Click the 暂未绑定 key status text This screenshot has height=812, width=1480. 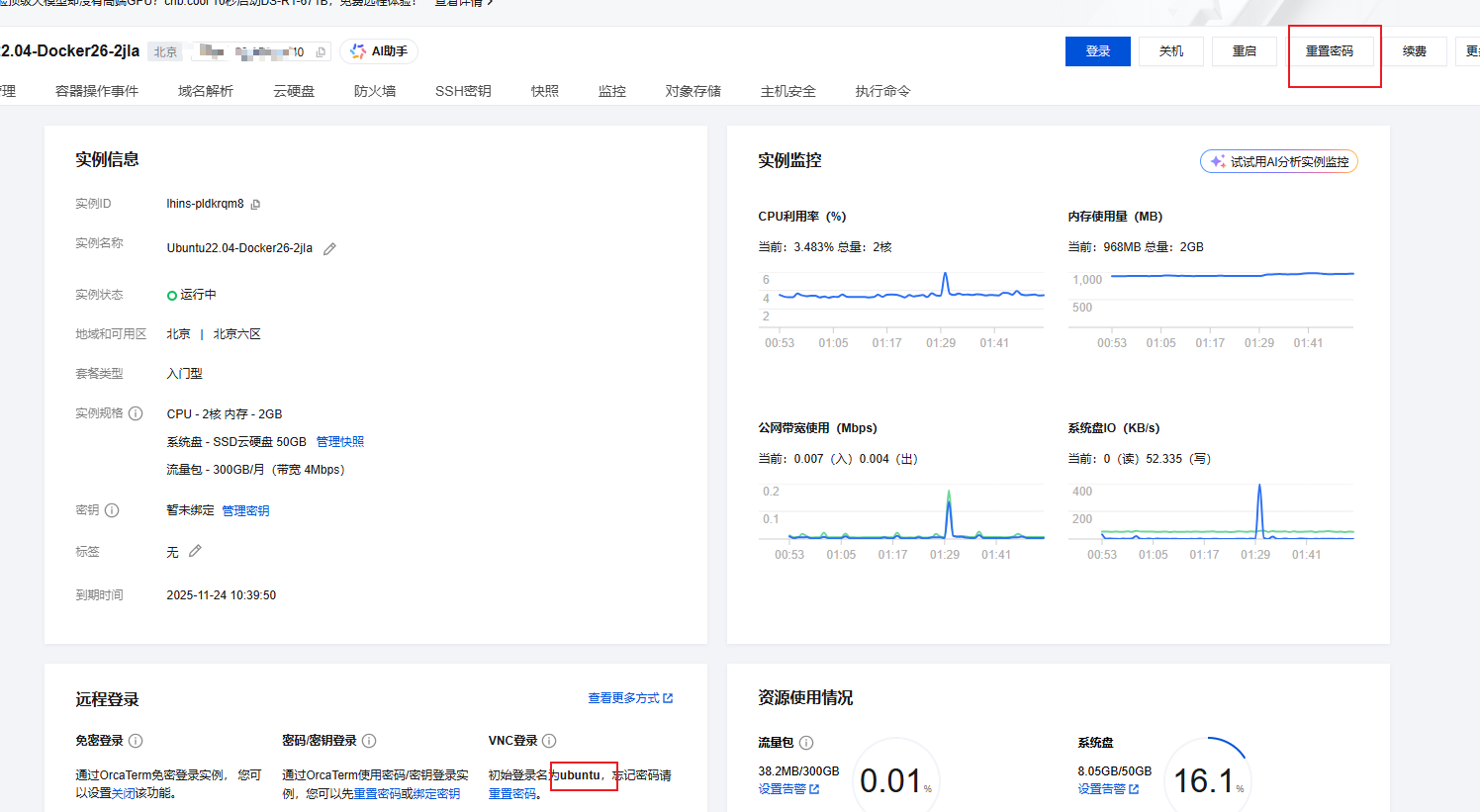click(x=190, y=510)
